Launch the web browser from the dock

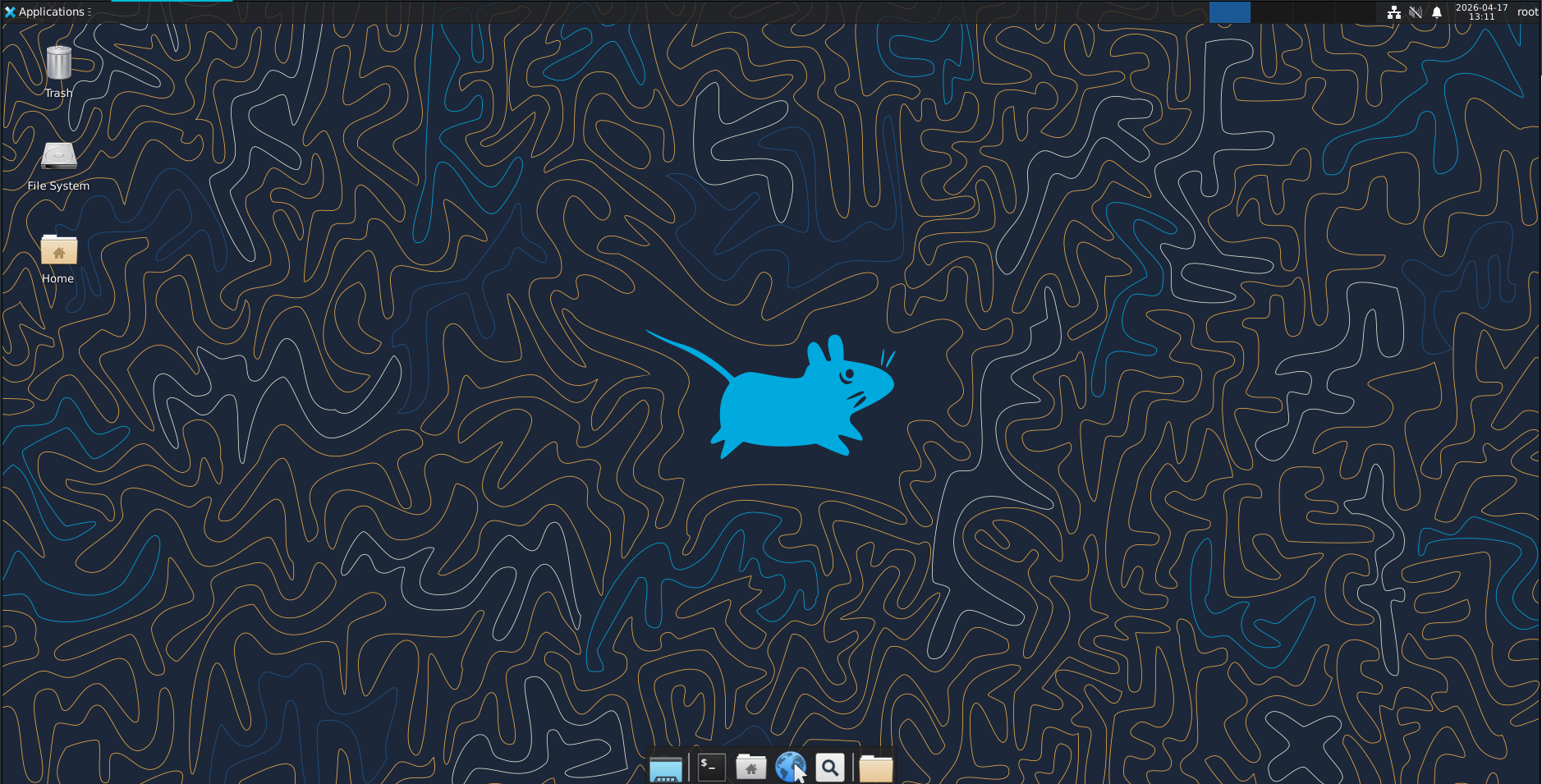tap(790, 767)
